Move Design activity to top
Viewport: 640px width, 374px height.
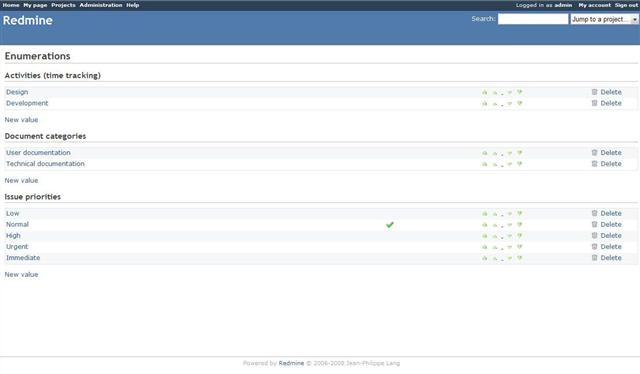click(x=484, y=92)
